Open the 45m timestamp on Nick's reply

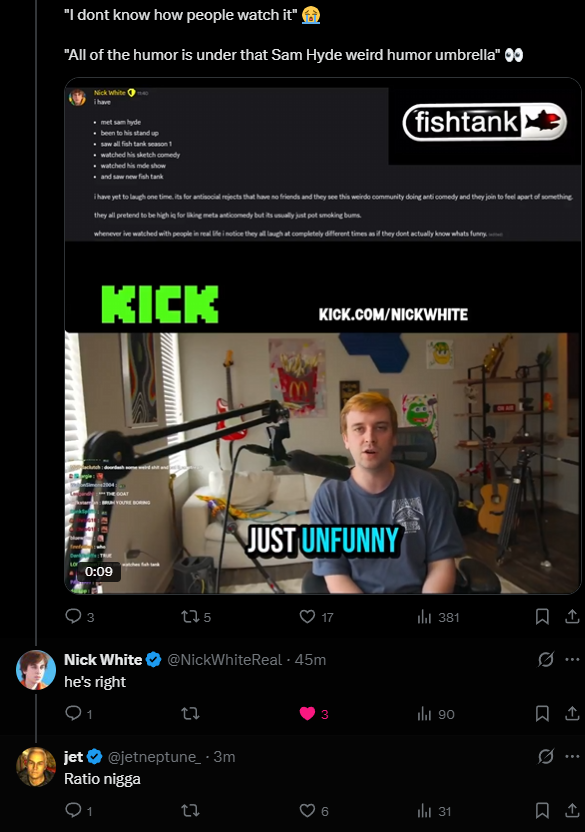tap(310, 660)
